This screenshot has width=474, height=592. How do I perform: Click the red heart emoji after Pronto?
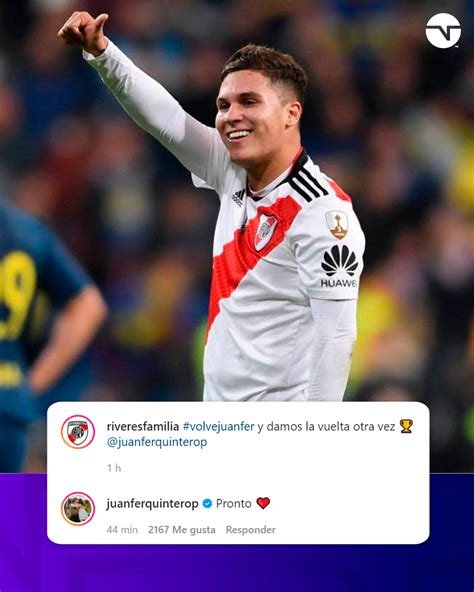[x=263, y=503]
